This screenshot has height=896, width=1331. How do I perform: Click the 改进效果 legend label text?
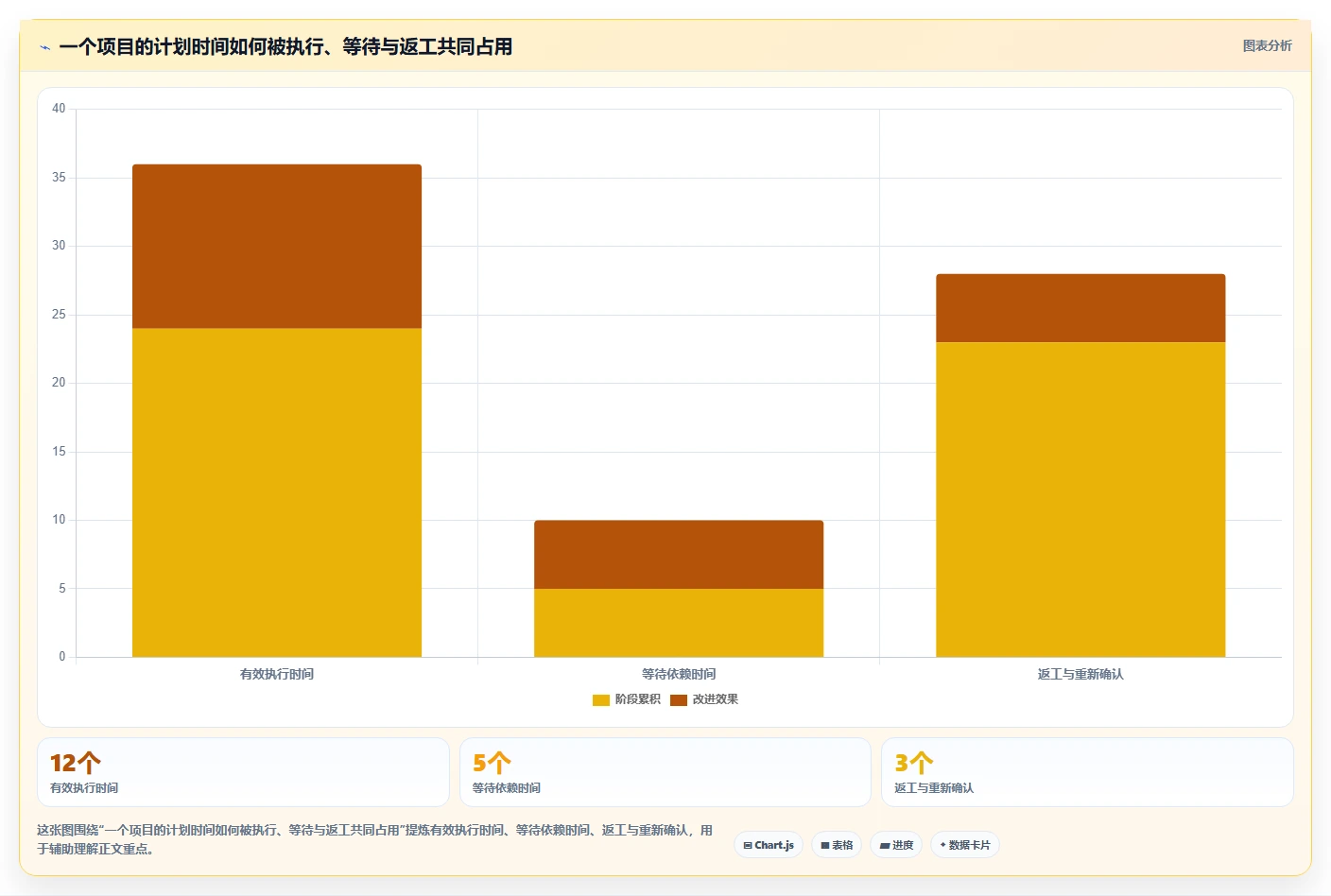click(715, 699)
